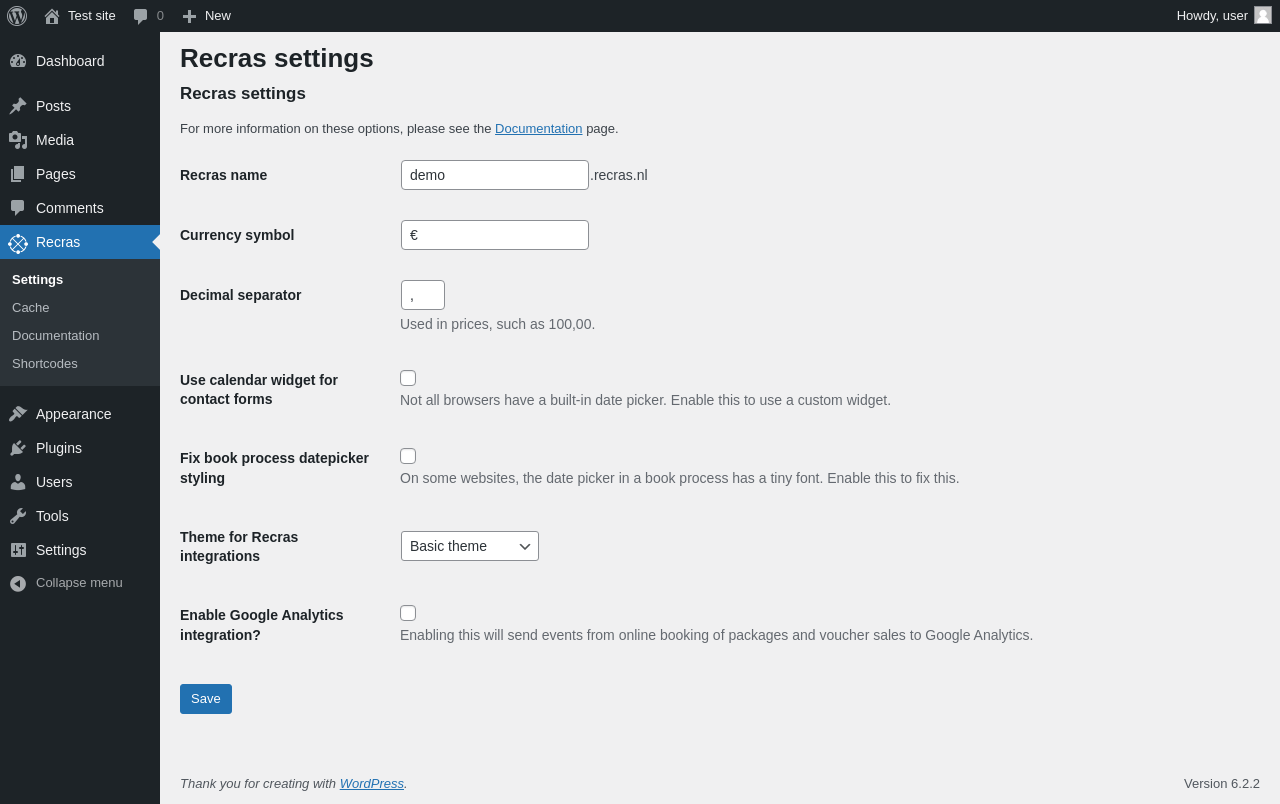
Task: Tick the fix datepicker styling checkbox
Action: 408,456
